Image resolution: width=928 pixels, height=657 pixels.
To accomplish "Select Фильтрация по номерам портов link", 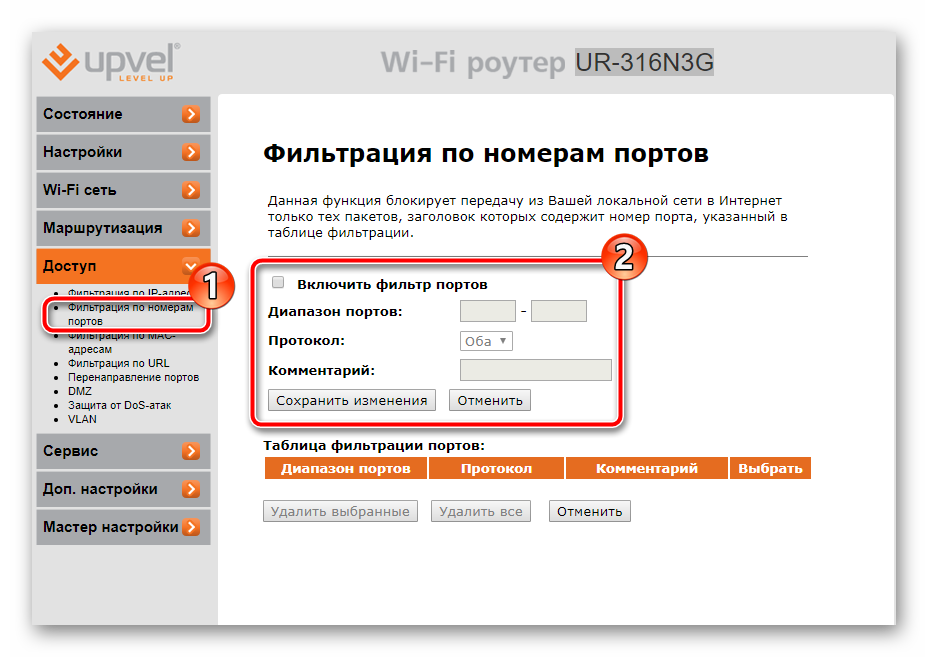I will 130,314.
